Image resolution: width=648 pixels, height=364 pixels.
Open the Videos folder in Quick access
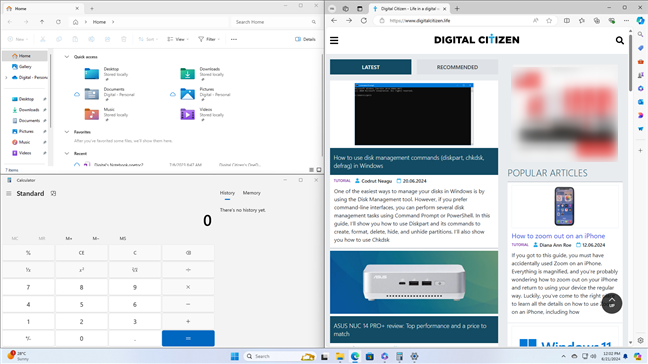point(202,114)
